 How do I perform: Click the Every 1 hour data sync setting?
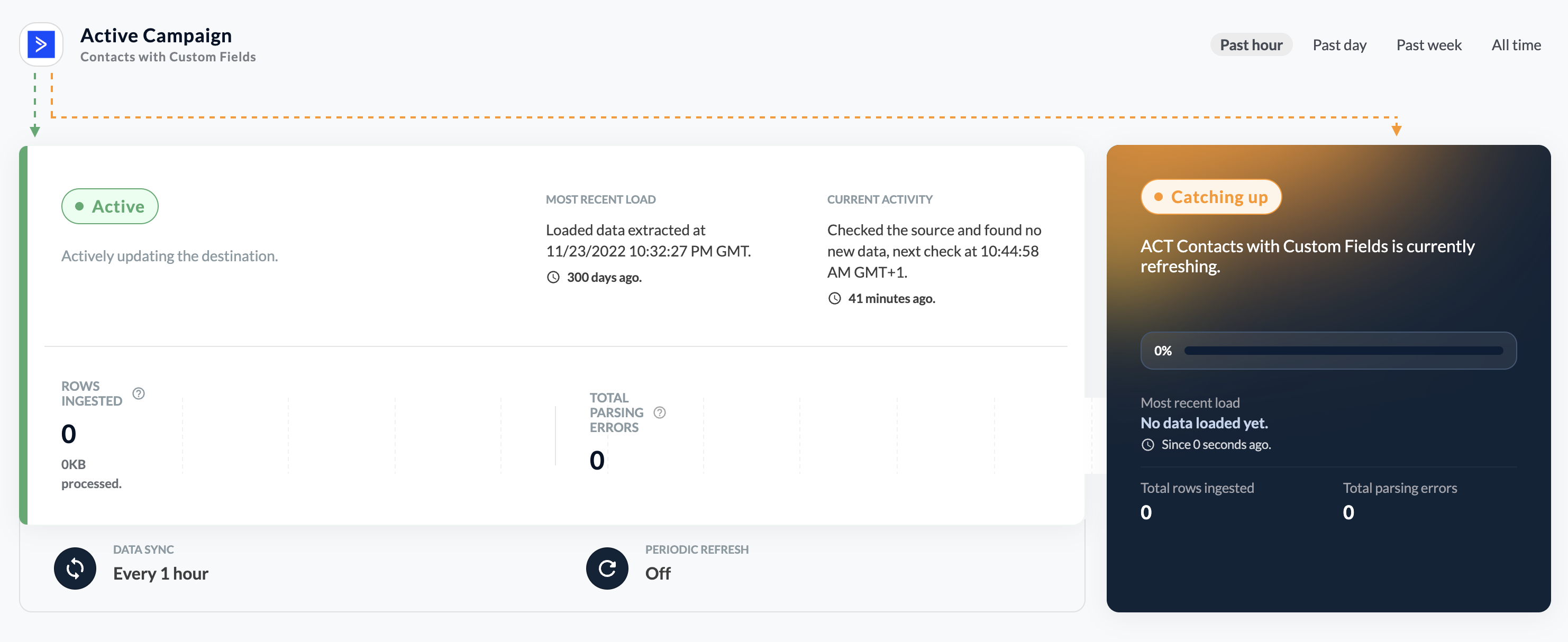click(x=161, y=573)
